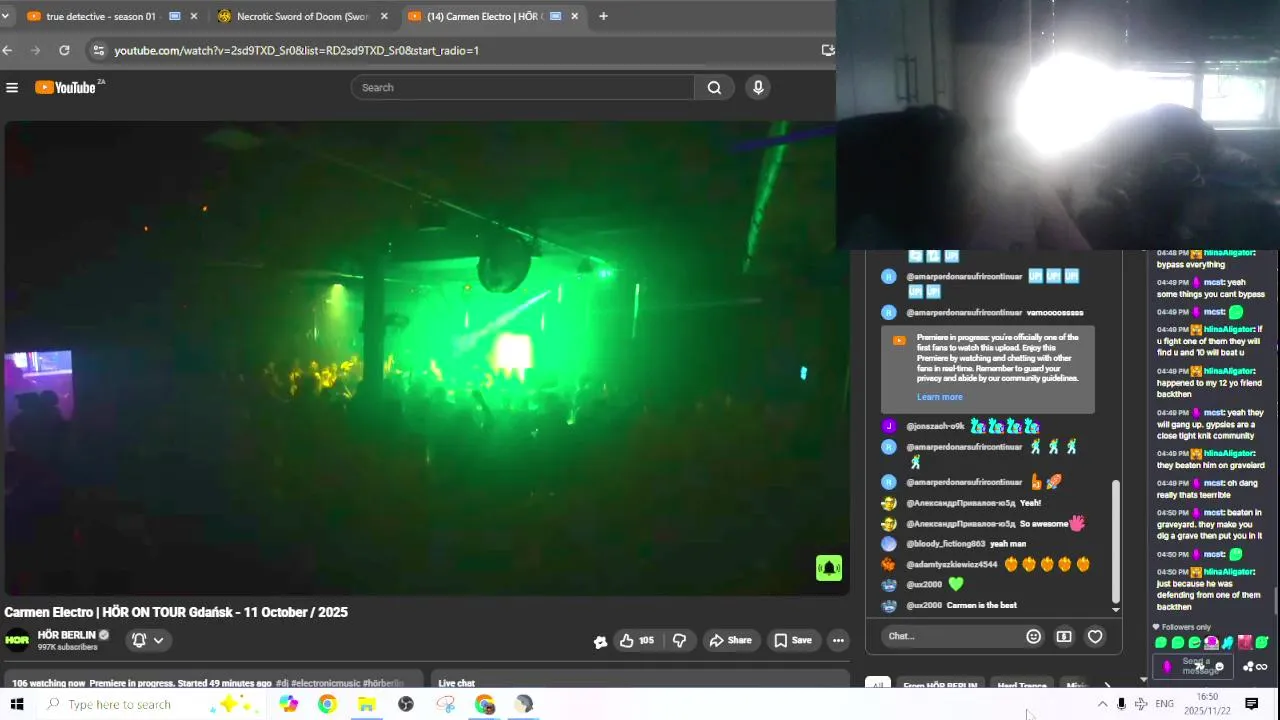
Task: Open the emoji picker in live chat
Action: tap(1034, 636)
